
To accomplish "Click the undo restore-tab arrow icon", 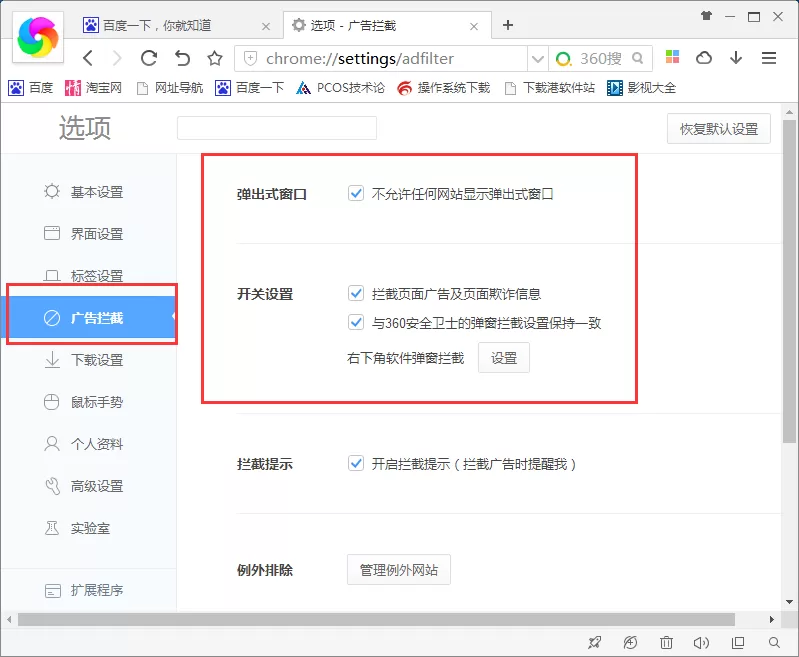I will [182, 58].
